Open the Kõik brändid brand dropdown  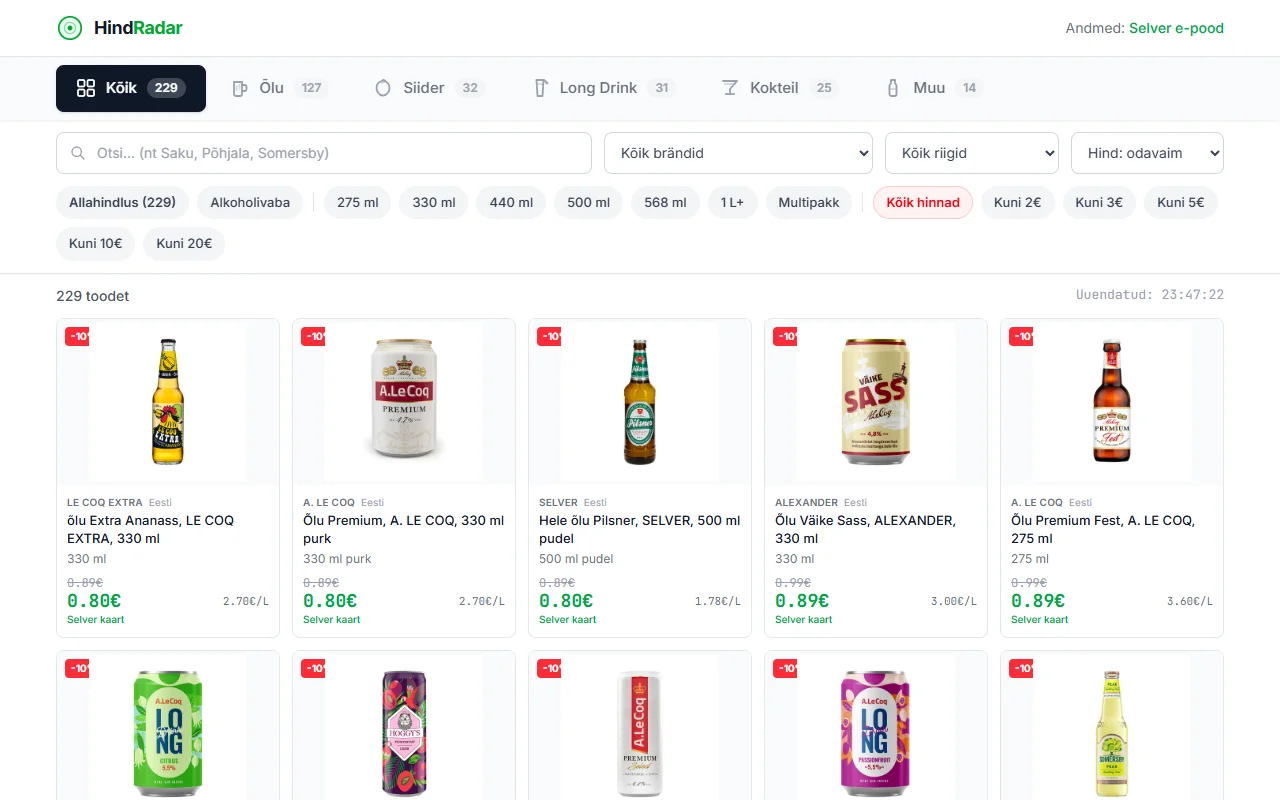click(738, 153)
